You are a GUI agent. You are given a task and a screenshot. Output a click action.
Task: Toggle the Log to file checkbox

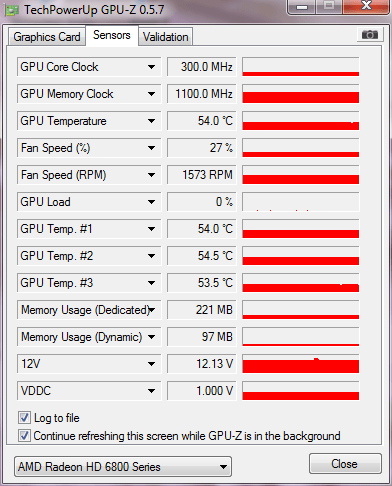(x=24, y=417)
